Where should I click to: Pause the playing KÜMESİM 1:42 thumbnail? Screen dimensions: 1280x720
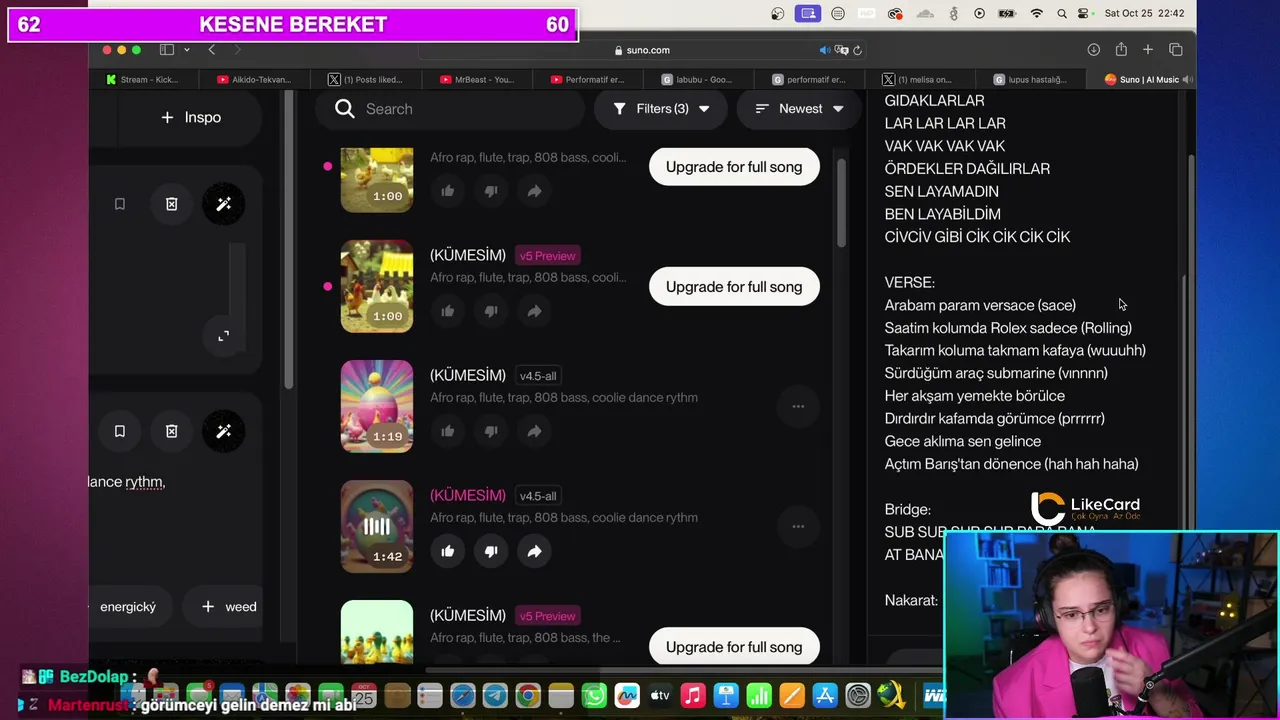377,526
